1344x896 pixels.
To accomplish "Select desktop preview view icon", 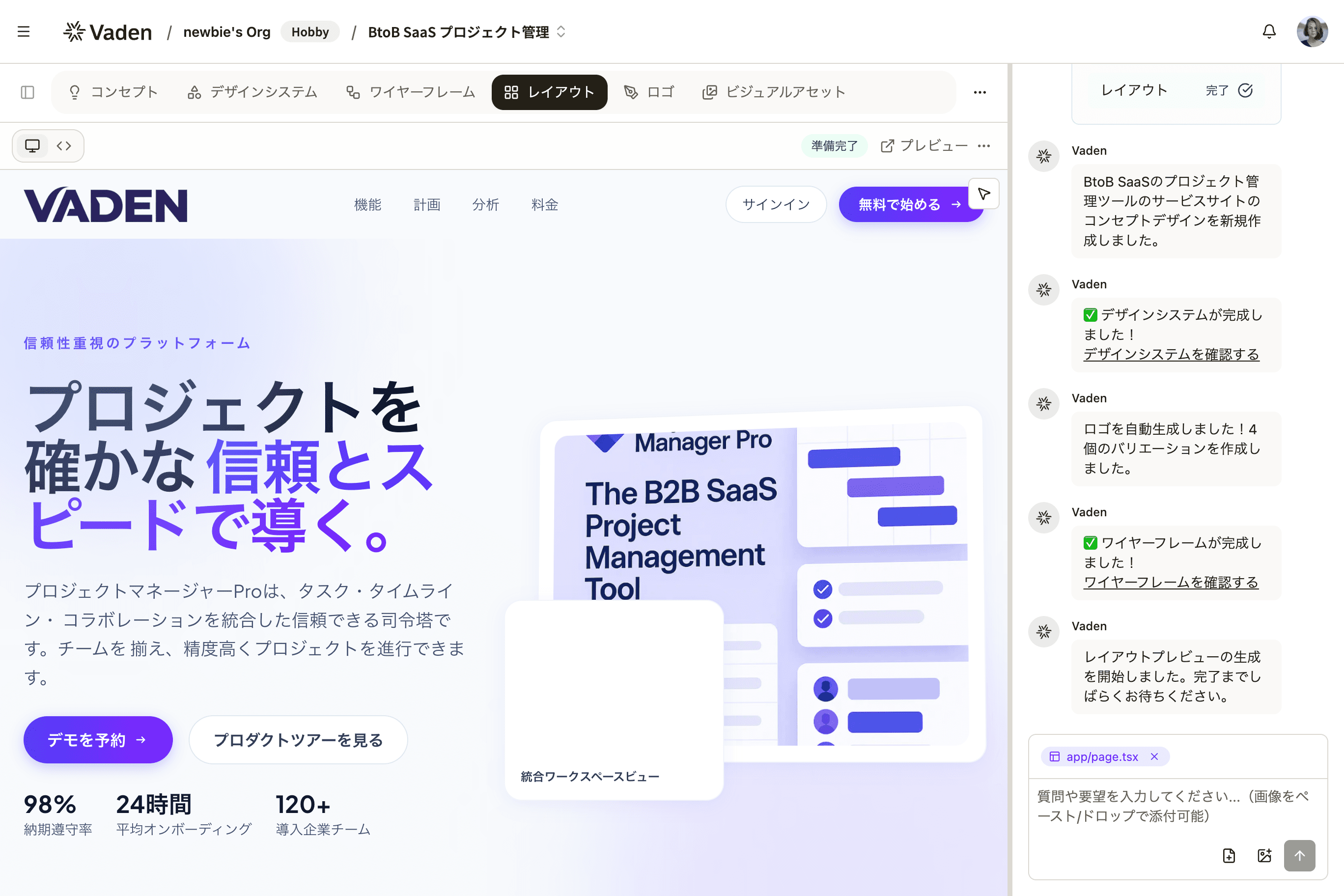I will pyautogui.click(x=32, y=146).
